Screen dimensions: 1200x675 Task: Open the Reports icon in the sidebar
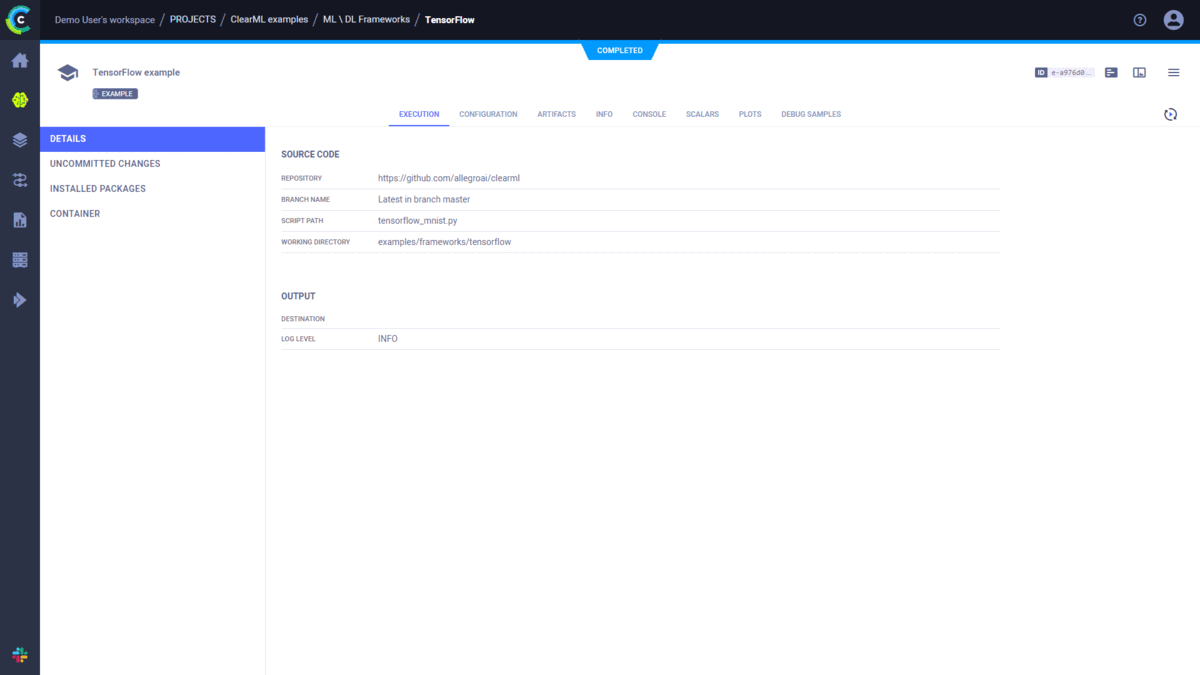point(19,219)
